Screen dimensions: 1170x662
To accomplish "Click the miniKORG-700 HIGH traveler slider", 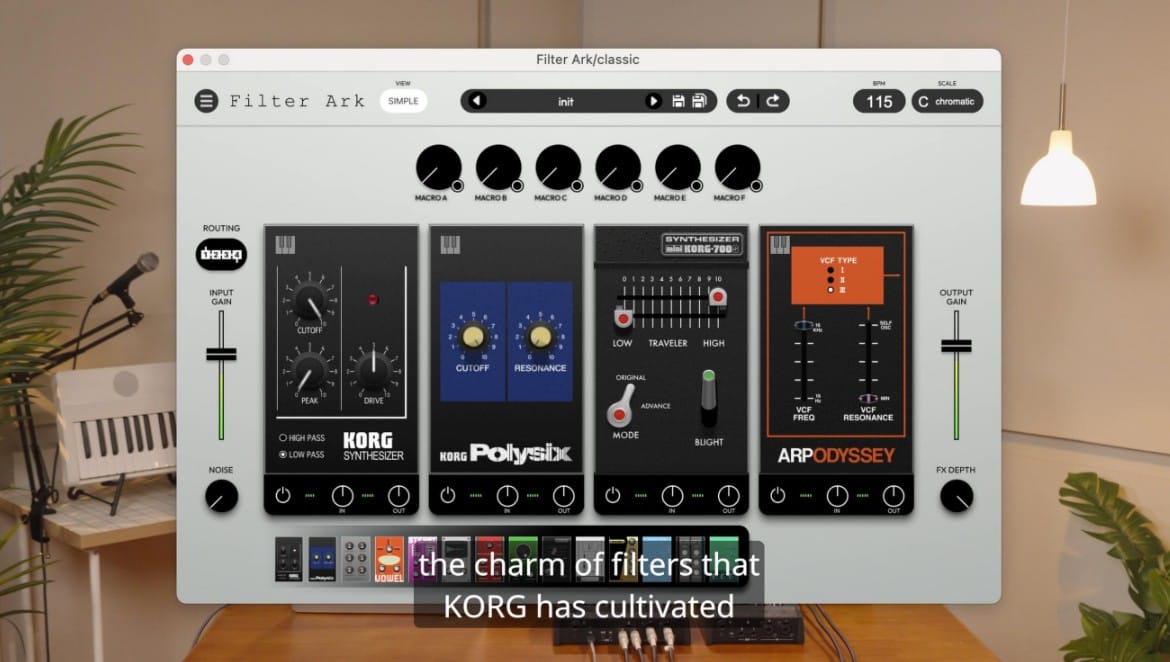I will 717,297.
